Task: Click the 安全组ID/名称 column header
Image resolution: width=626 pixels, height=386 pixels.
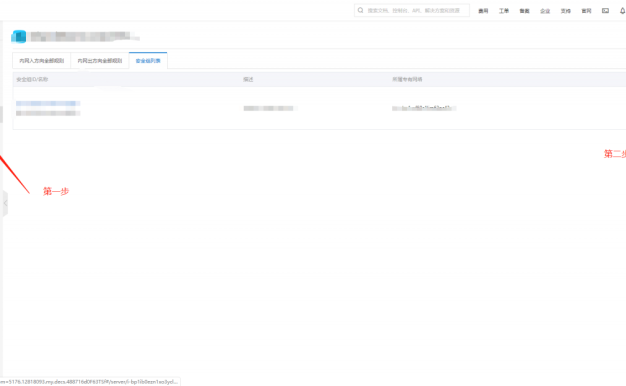Action: coord(32,79)
